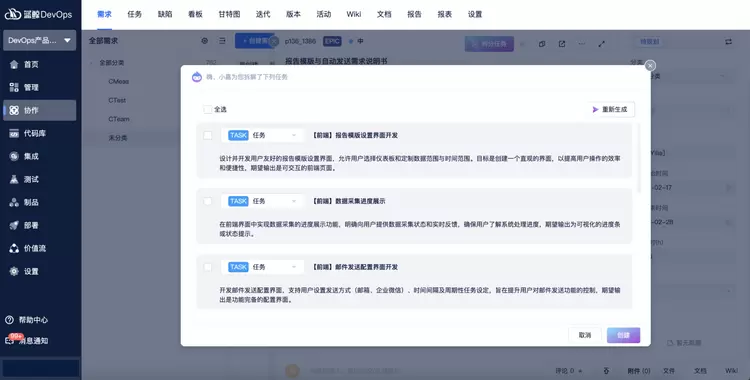The height and width of the screenshot is (380, 750).
Task: Click the 文件 link at bottom right
Action: coord(669,370)
